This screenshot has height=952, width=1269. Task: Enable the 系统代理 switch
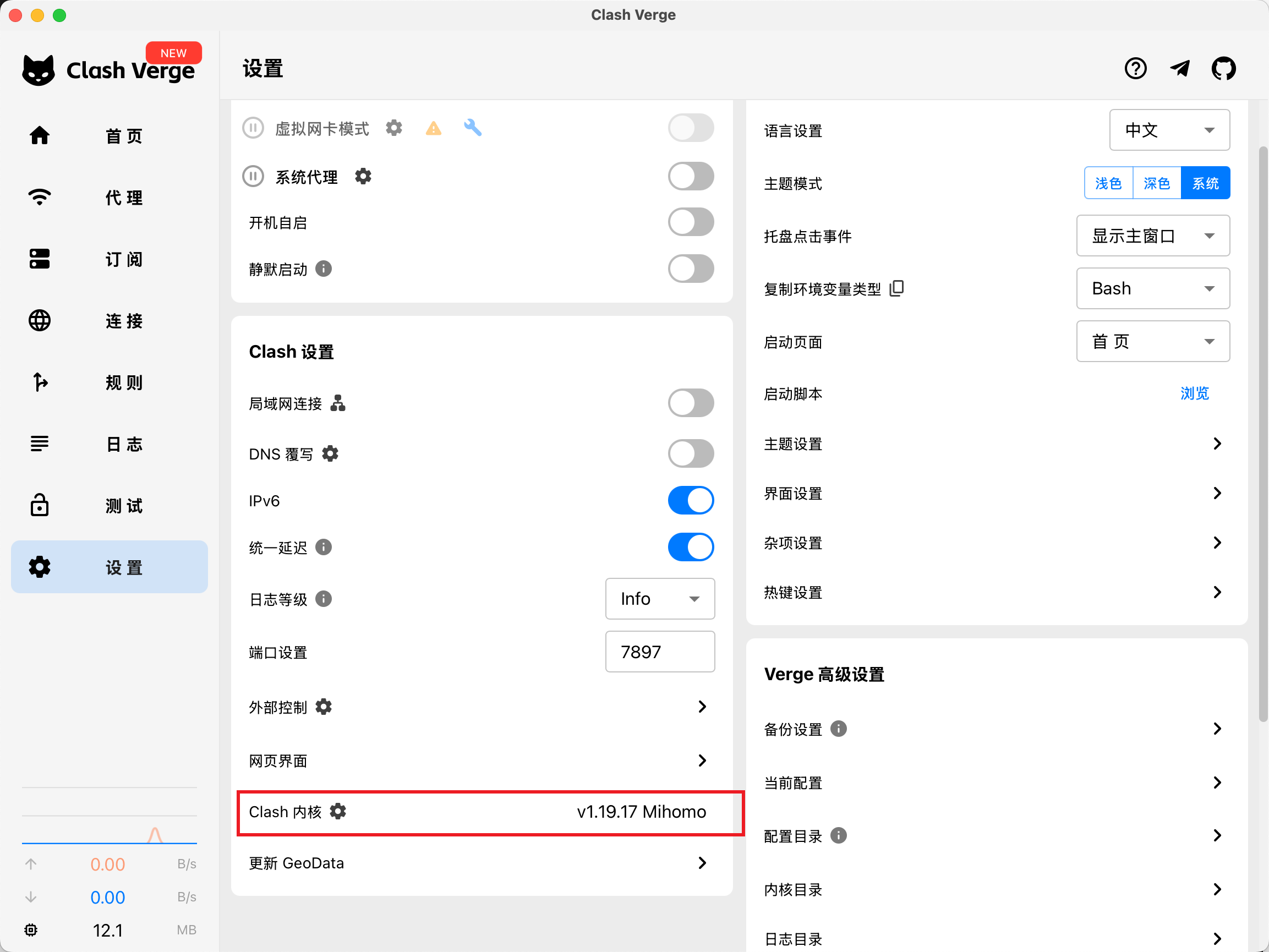pyautogui.click(x=691, y=176)
